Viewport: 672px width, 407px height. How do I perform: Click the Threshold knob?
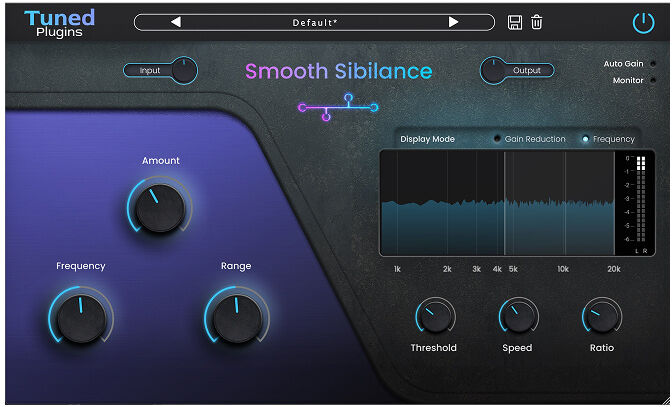click(x=435, y=317)
